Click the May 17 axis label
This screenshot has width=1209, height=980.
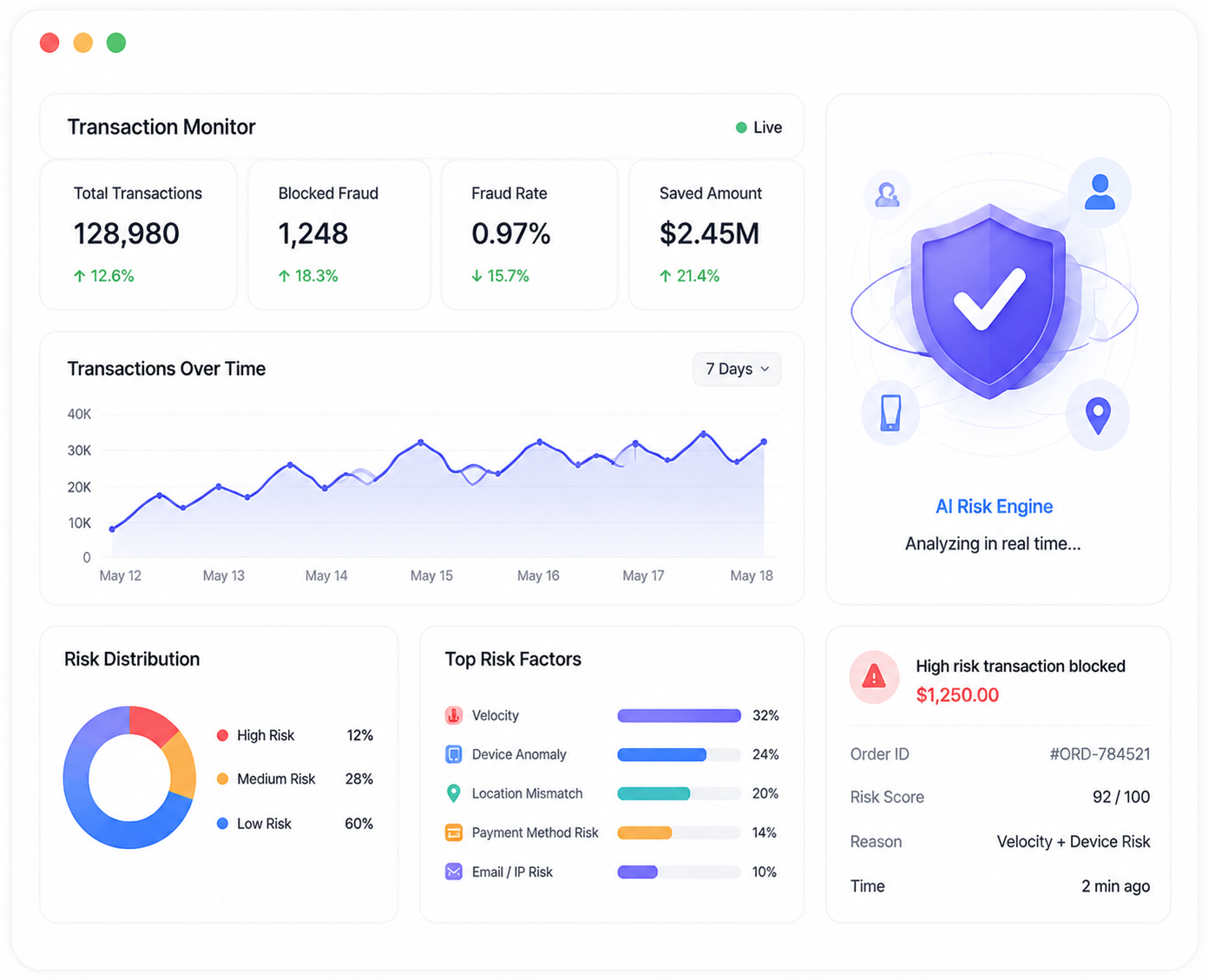pos(643,576)
